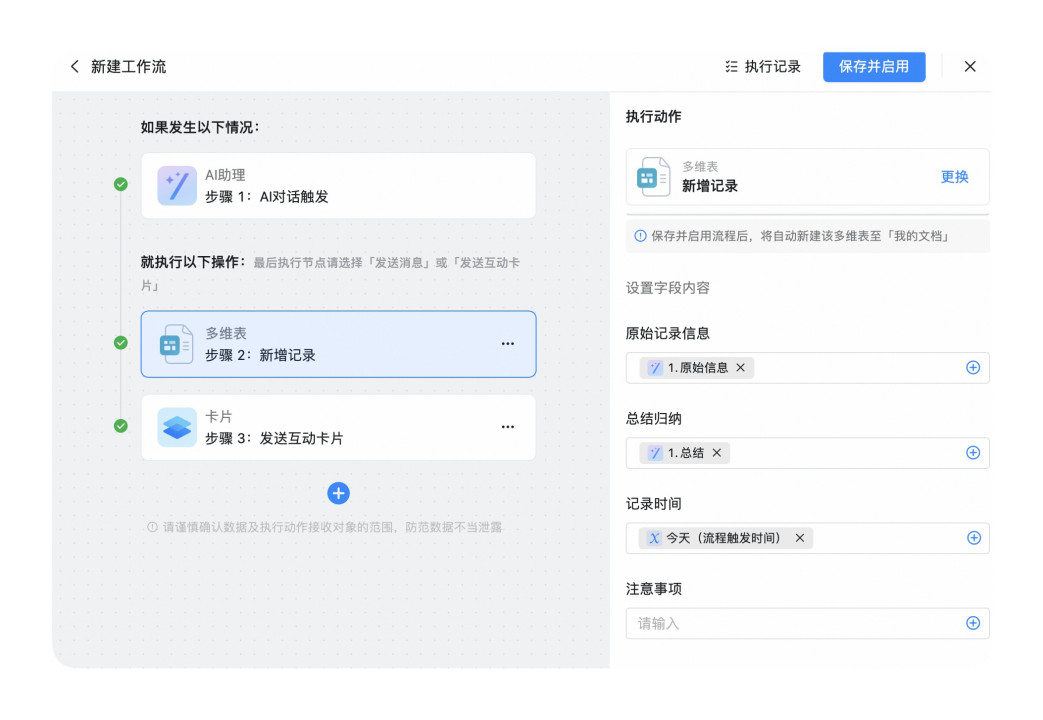This screenshot has width=1043, height=720.
Task: Add a variable to 注意事项 field
Action: coord(972,624)
